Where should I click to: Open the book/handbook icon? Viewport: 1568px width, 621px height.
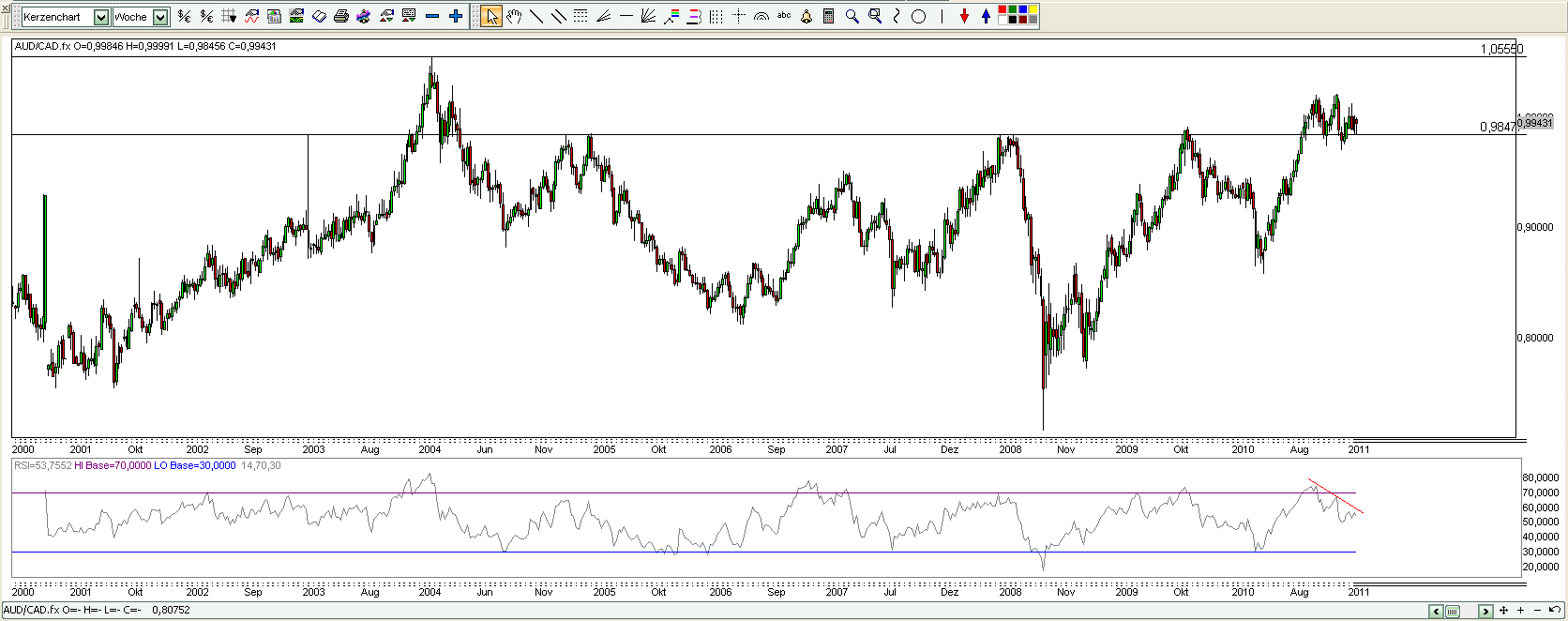319,16
